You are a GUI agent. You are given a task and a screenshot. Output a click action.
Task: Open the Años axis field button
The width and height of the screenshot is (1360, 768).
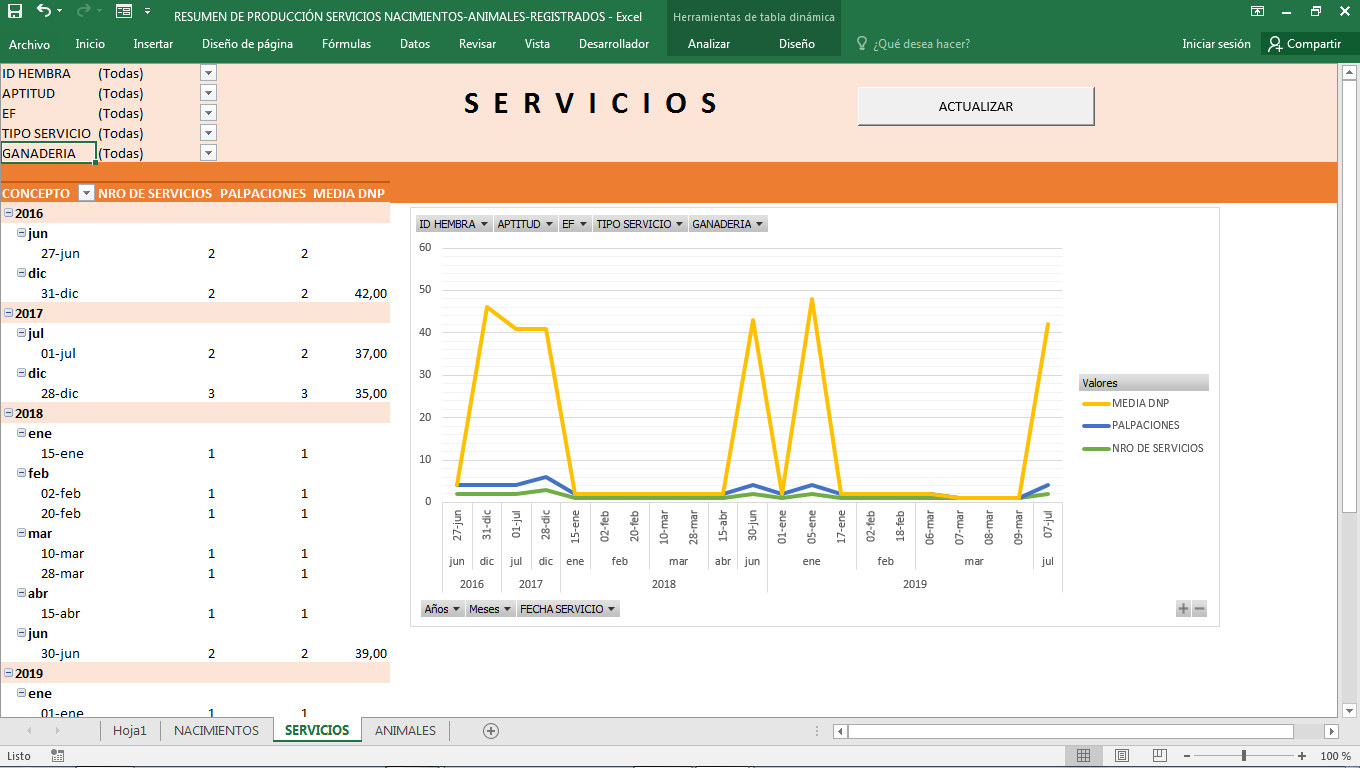click(x=443, y=608)
